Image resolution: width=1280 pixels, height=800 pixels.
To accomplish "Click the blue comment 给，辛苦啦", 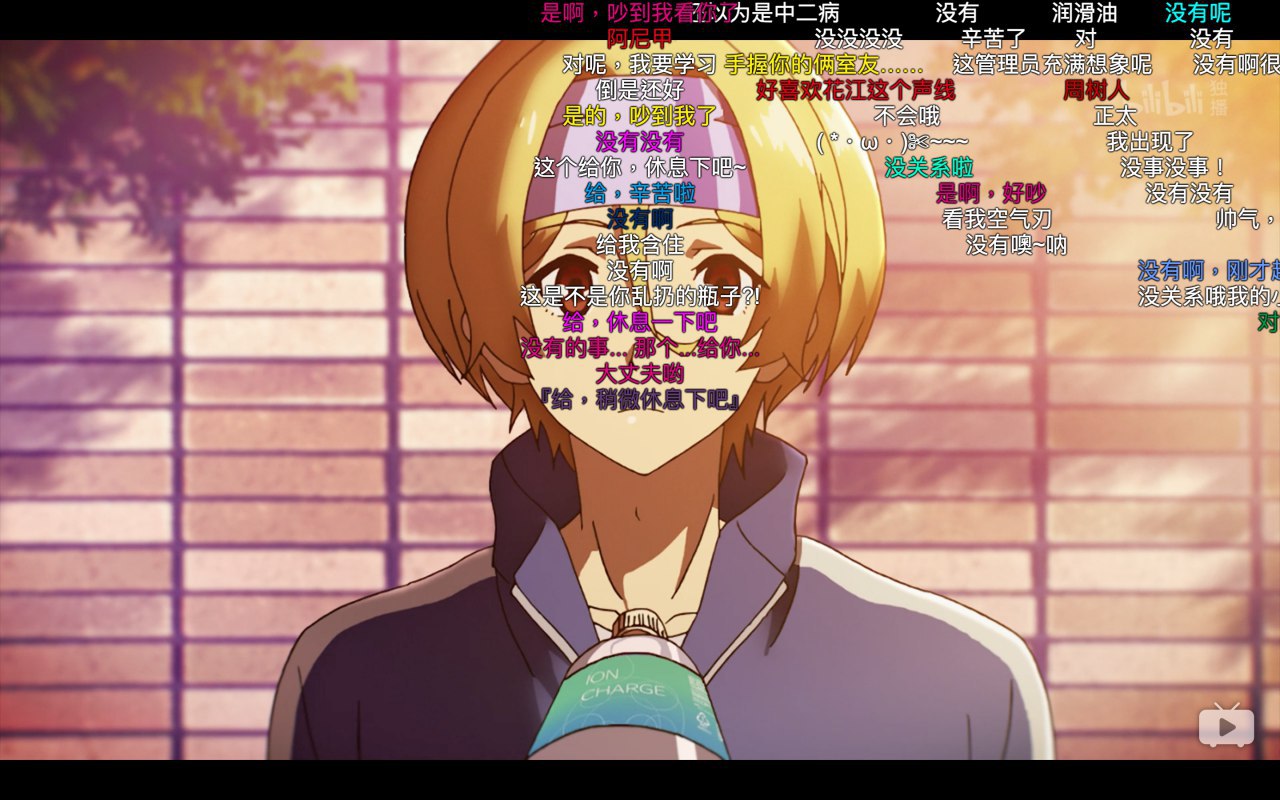I will tap(640, 193).
